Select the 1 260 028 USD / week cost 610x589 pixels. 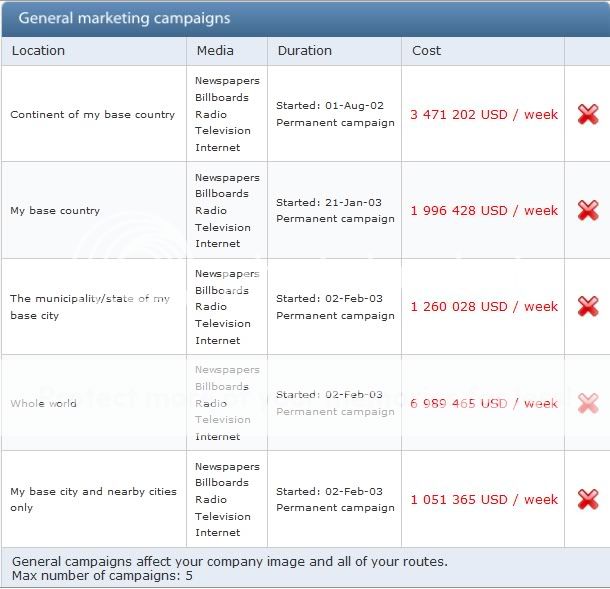(484, 306)
